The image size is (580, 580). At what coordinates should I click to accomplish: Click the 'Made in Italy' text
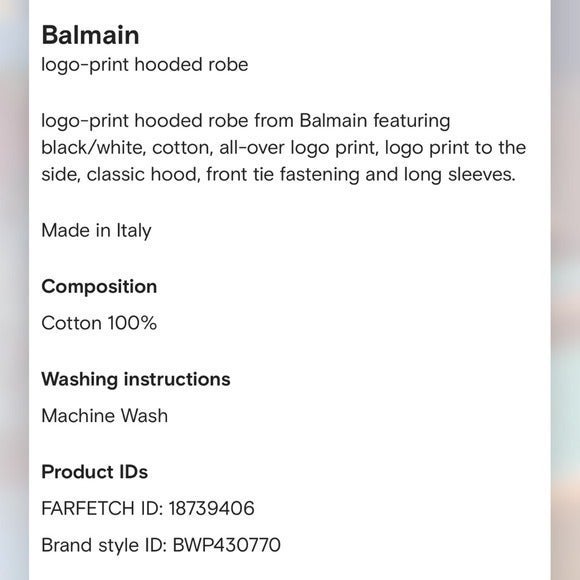(96, 231)
